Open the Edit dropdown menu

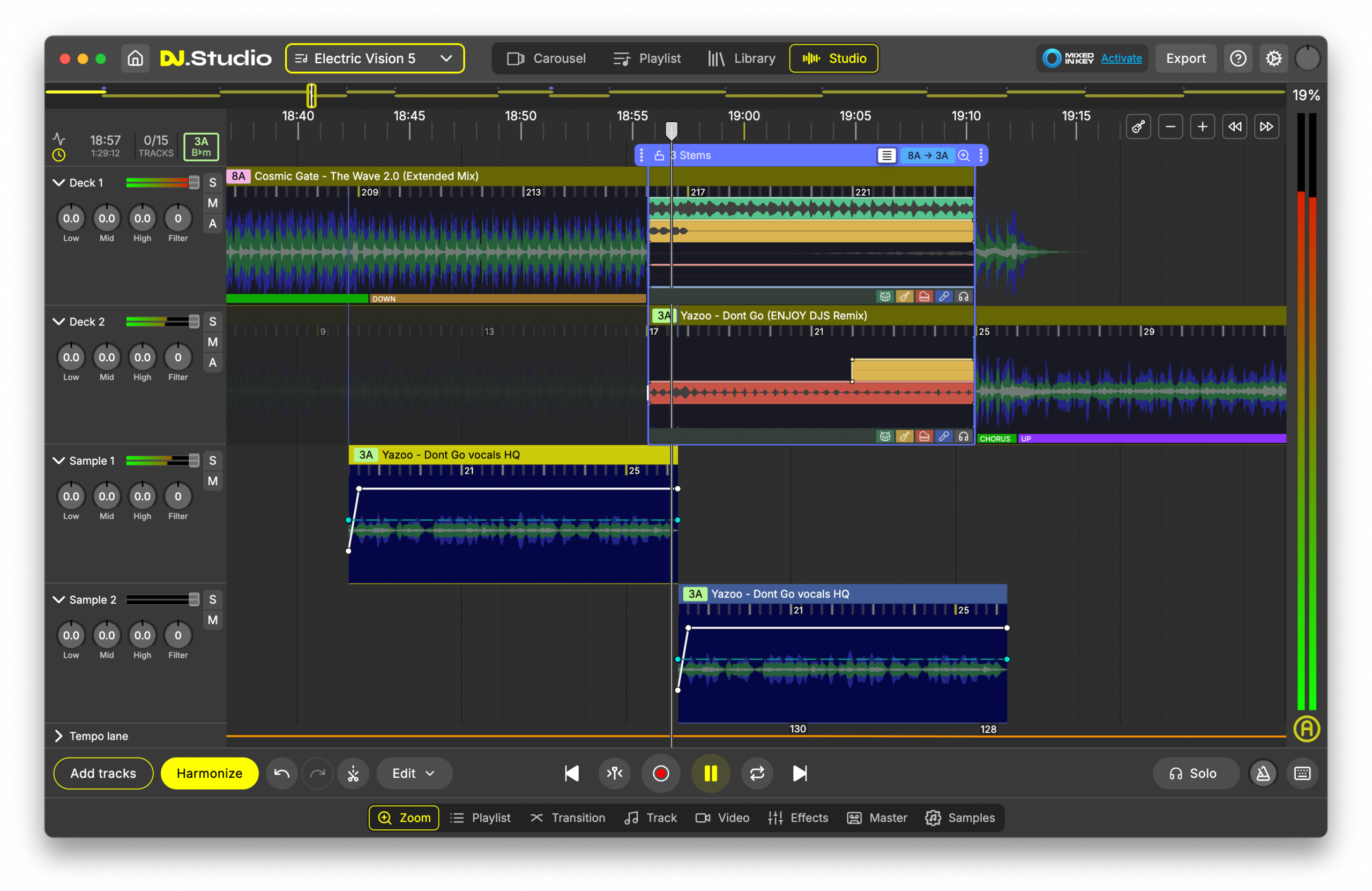413,774
